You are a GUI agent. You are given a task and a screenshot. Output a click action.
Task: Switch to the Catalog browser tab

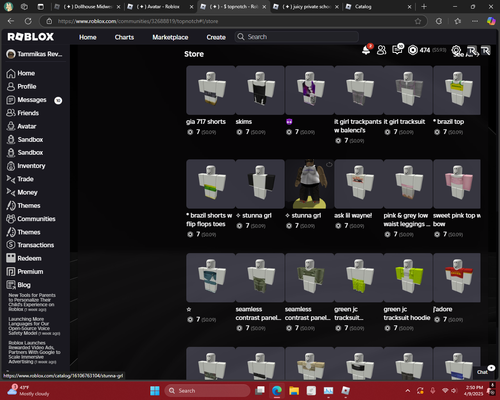pyautogui.click(x=378, y=7)
